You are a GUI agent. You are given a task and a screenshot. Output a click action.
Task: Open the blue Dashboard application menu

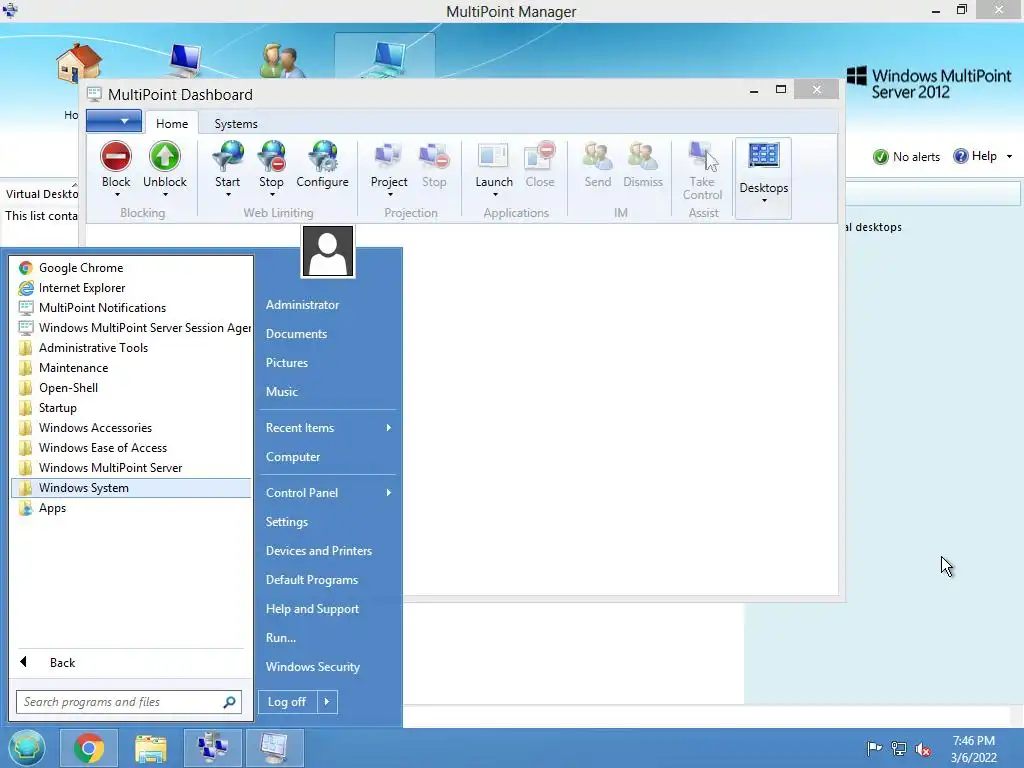pyautogui.click(x=114, y=121)
